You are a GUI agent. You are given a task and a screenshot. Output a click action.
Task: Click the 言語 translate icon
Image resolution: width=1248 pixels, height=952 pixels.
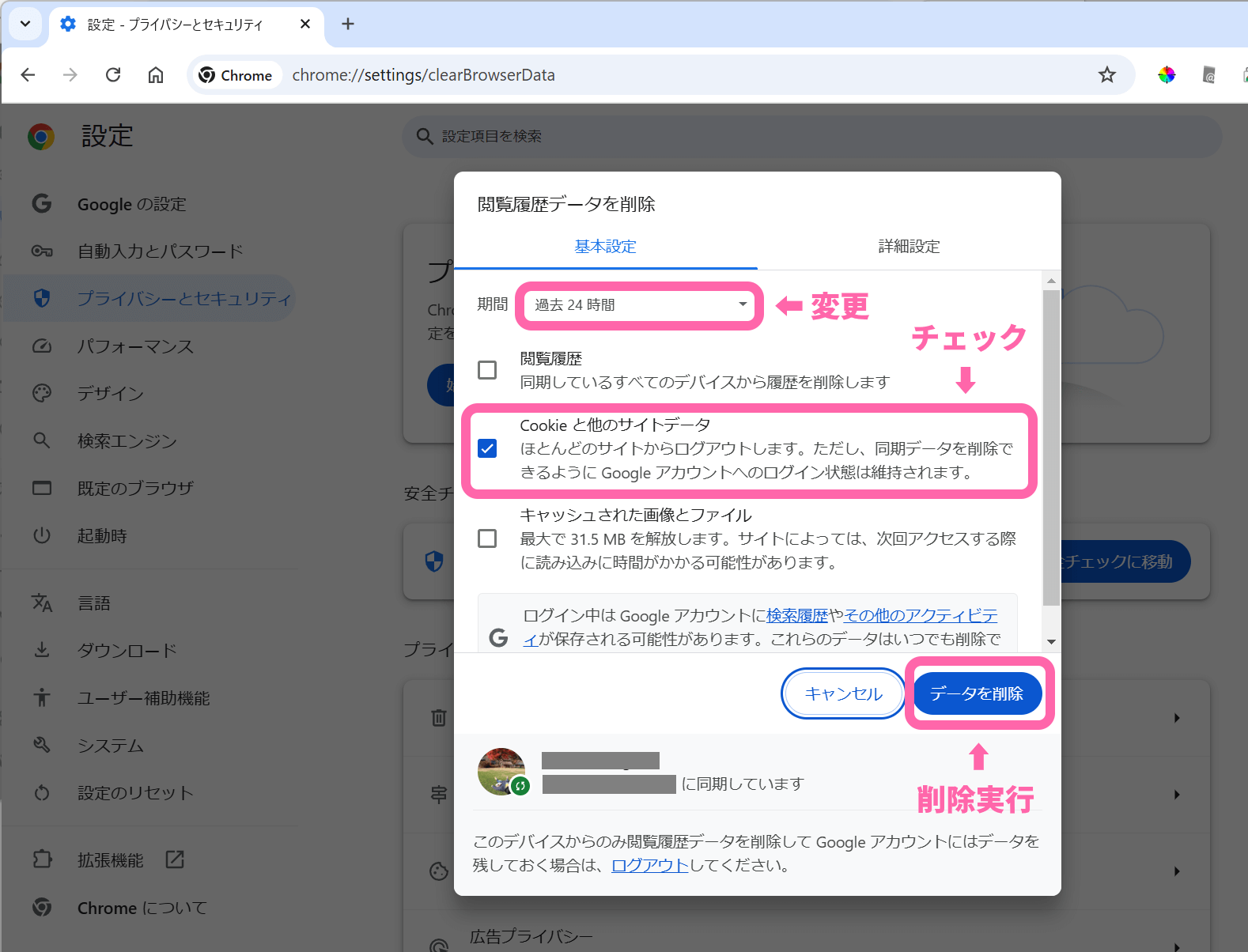click(x=42, y=603)
